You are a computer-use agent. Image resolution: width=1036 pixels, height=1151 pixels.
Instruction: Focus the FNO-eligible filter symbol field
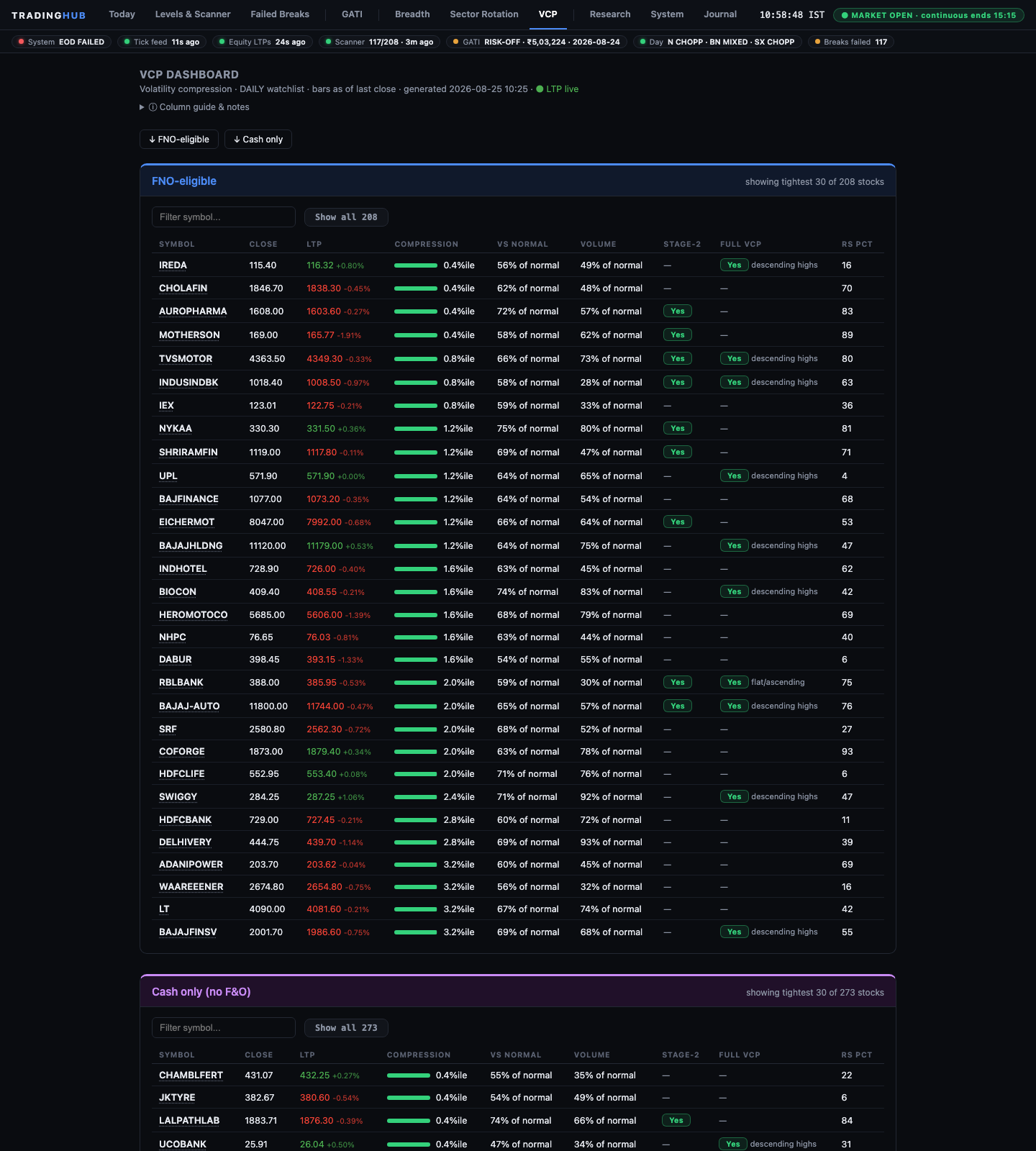pos(224,217)
